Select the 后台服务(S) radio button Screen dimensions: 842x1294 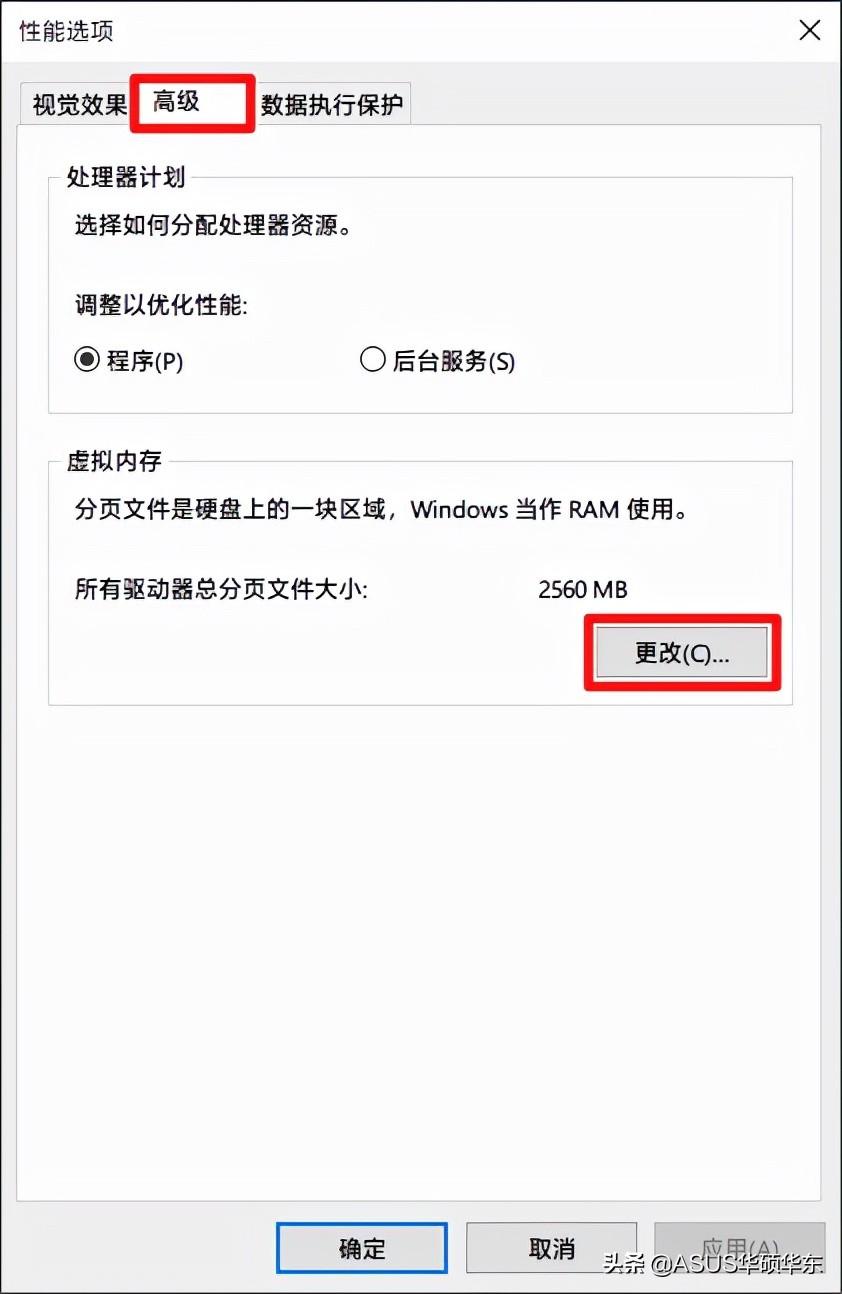pyautogui.click(x=438, y=361)
